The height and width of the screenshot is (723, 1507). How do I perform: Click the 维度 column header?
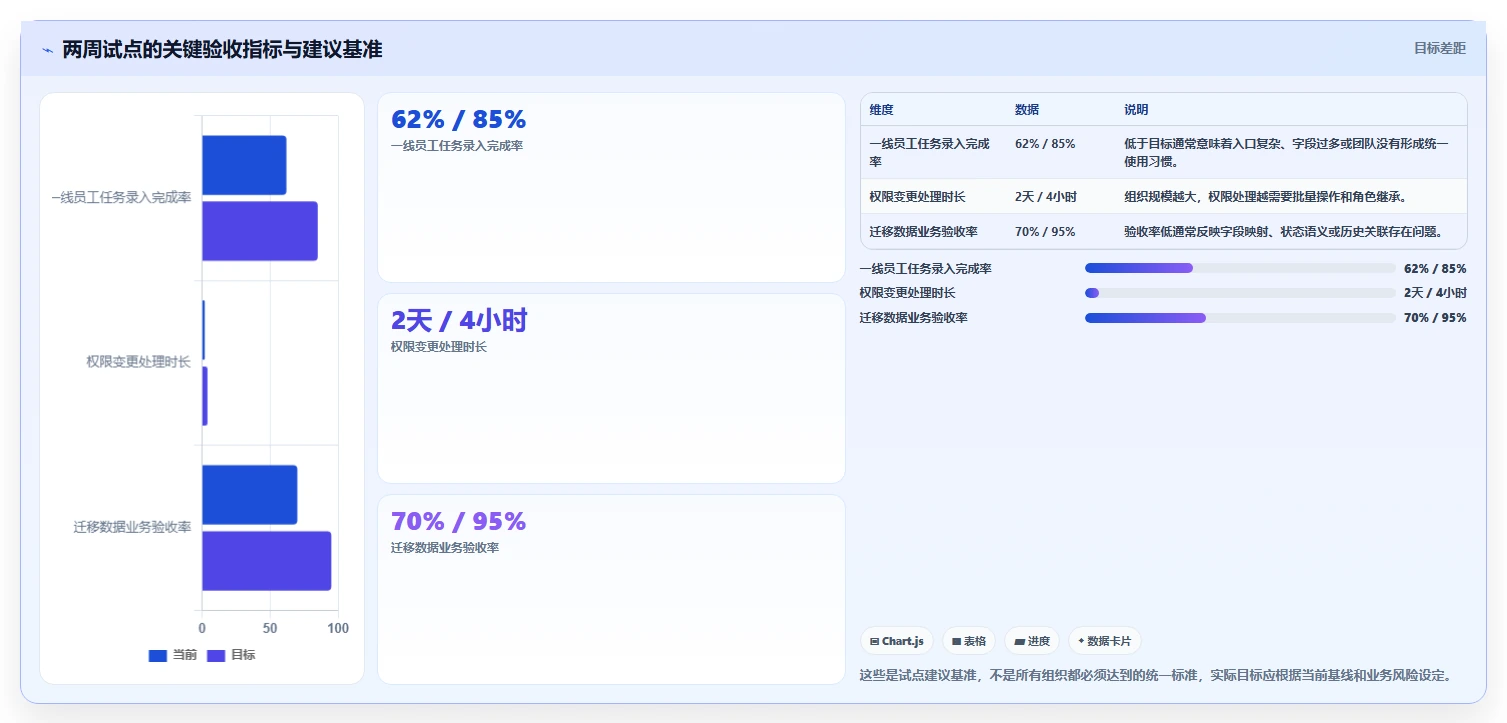tap(881, 110)
